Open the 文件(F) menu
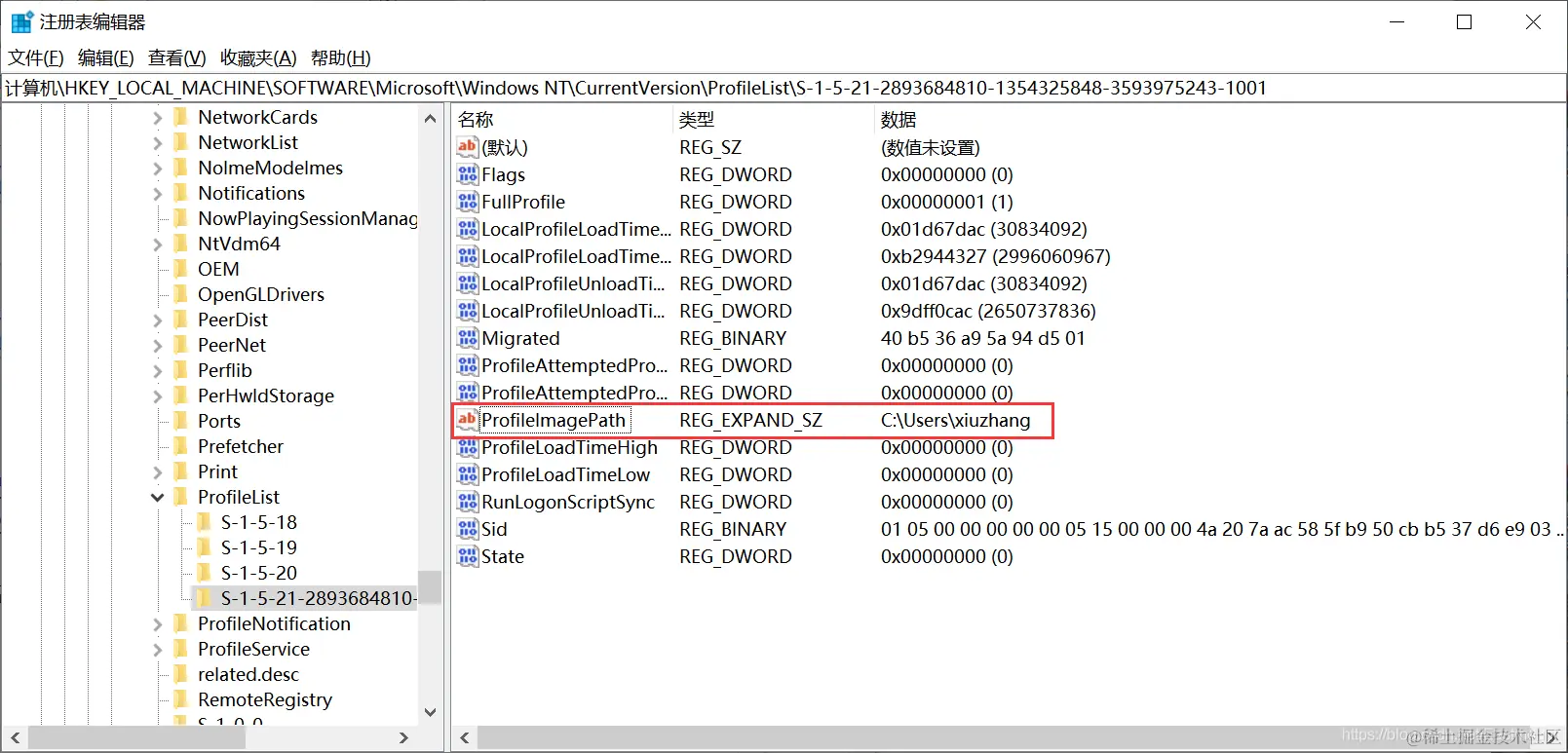 click(36, 58)
